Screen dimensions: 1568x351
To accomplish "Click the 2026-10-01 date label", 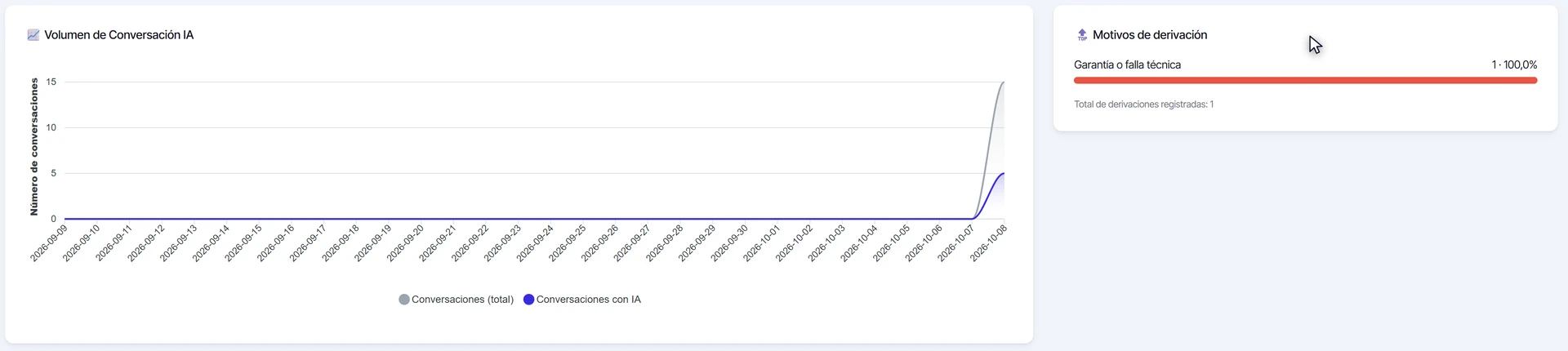I will click(x=762, y=243).
